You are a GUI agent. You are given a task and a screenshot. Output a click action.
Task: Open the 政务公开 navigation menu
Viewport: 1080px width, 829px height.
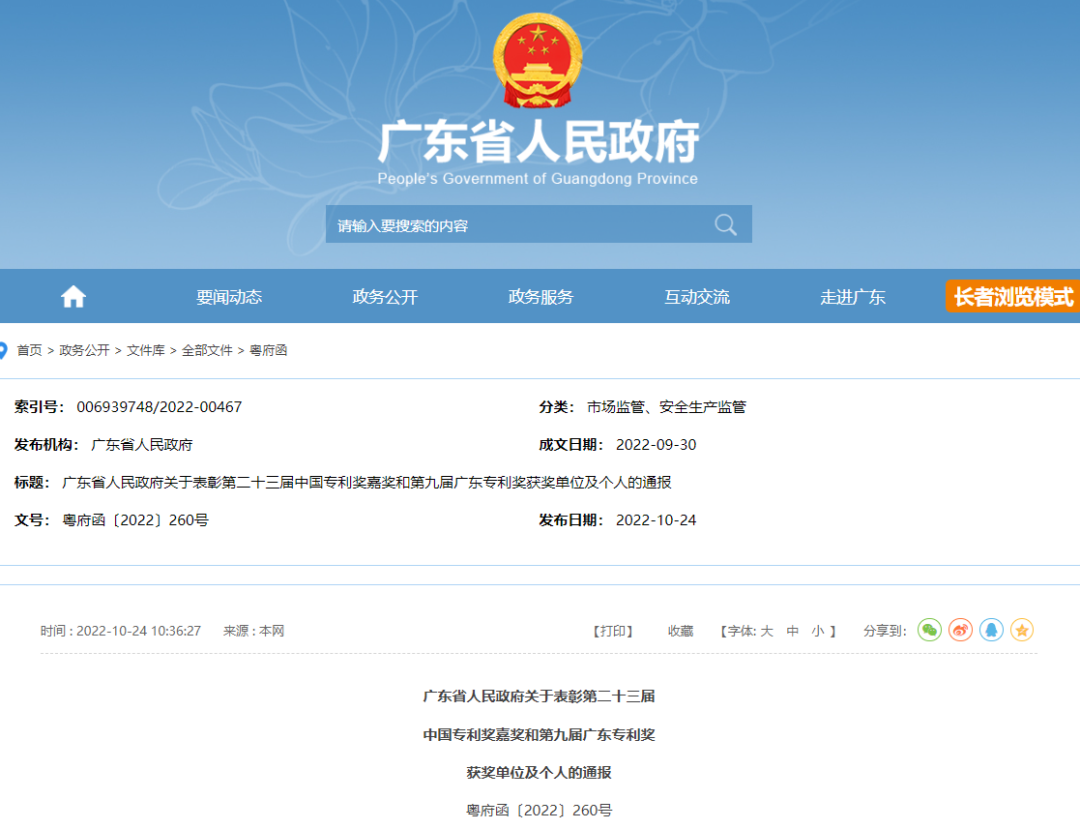click(386, 296)
